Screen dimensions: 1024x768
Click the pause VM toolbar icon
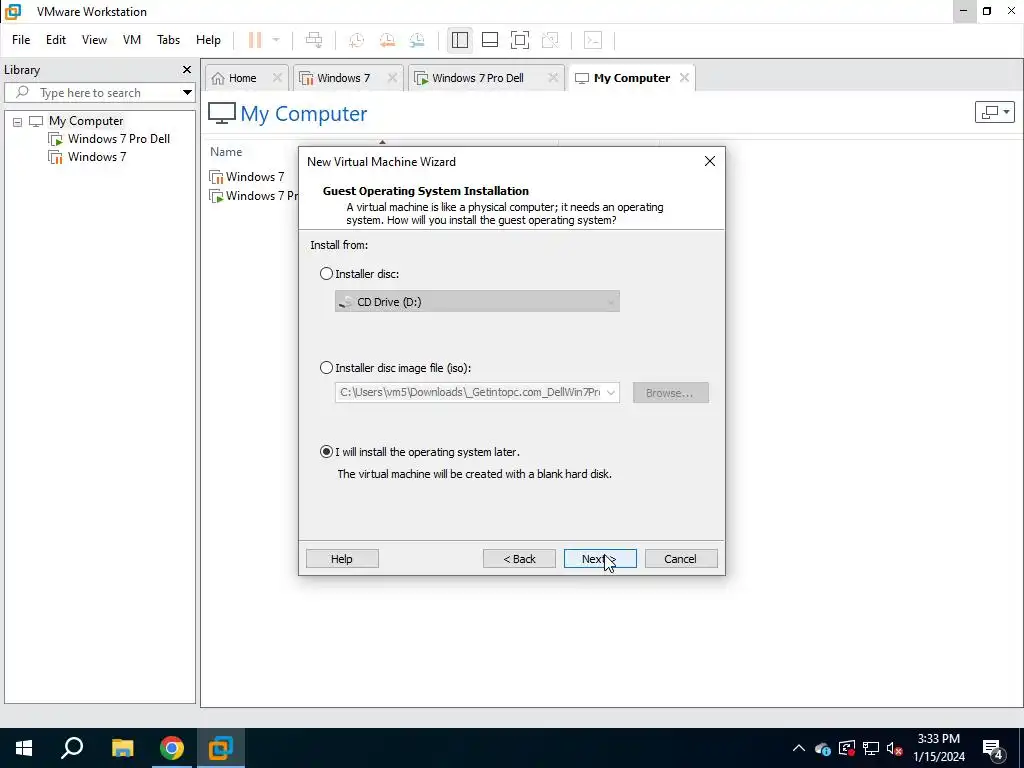[255, 40]
